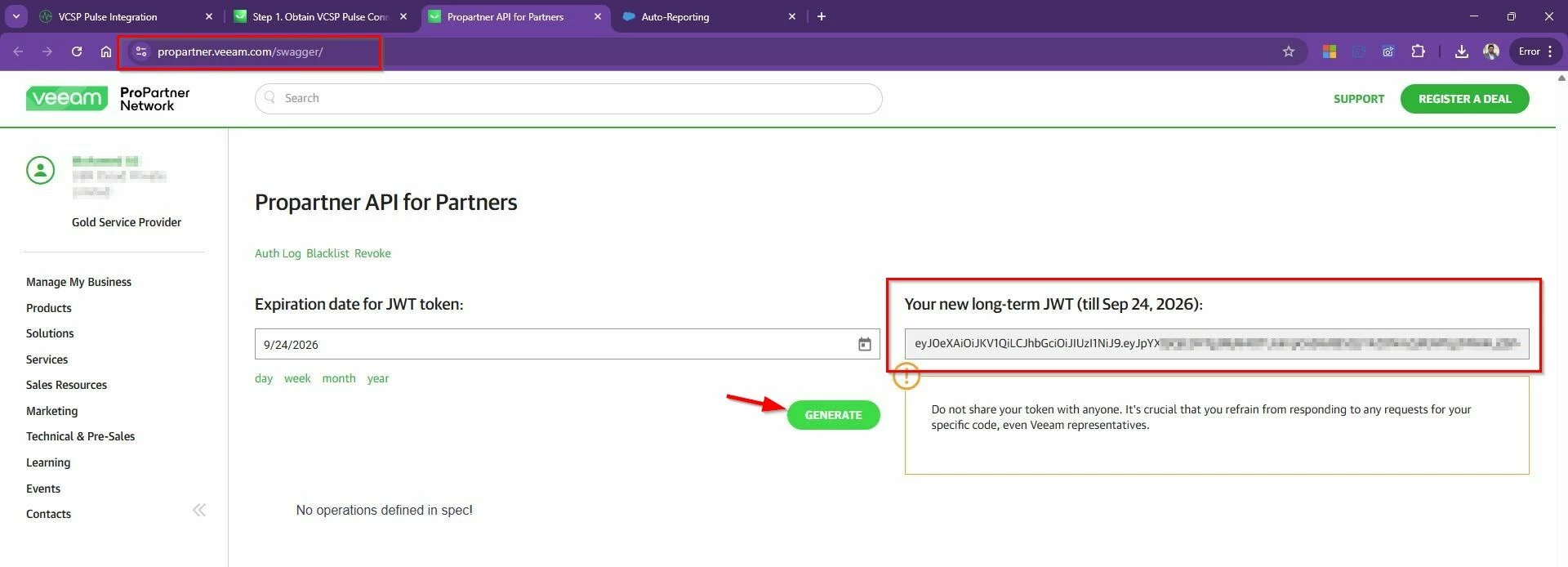Open the Solutions menu item
1568x567 pixels.
pos(50,333)
